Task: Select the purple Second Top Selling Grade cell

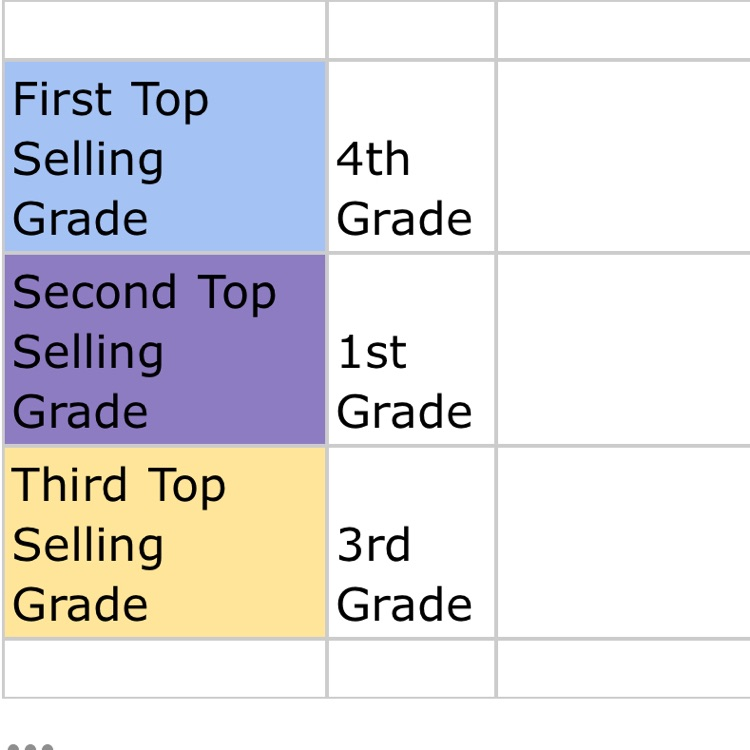Action: 165,349
